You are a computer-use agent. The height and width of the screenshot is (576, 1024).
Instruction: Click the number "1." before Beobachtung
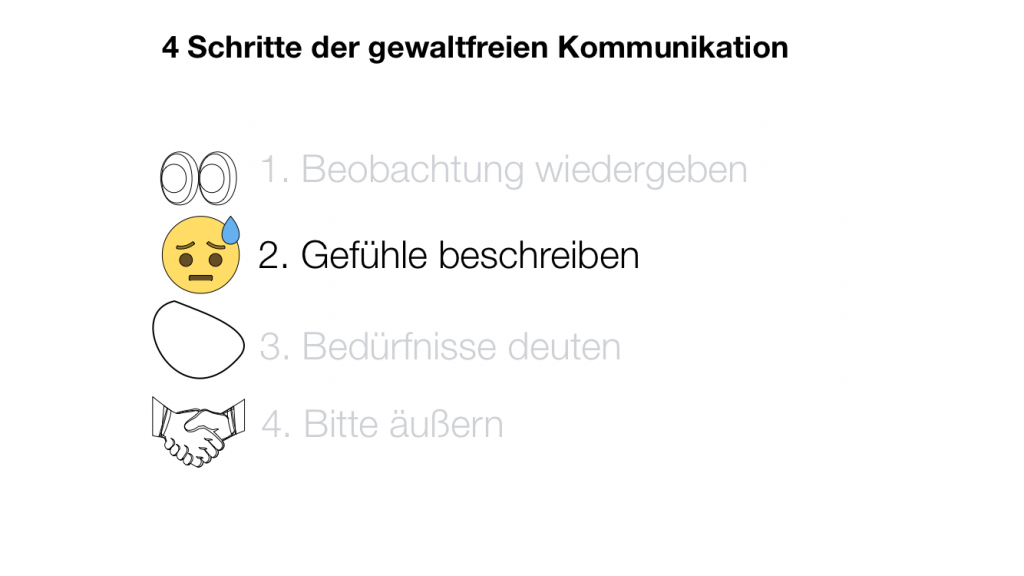click(x=275, y=170)
